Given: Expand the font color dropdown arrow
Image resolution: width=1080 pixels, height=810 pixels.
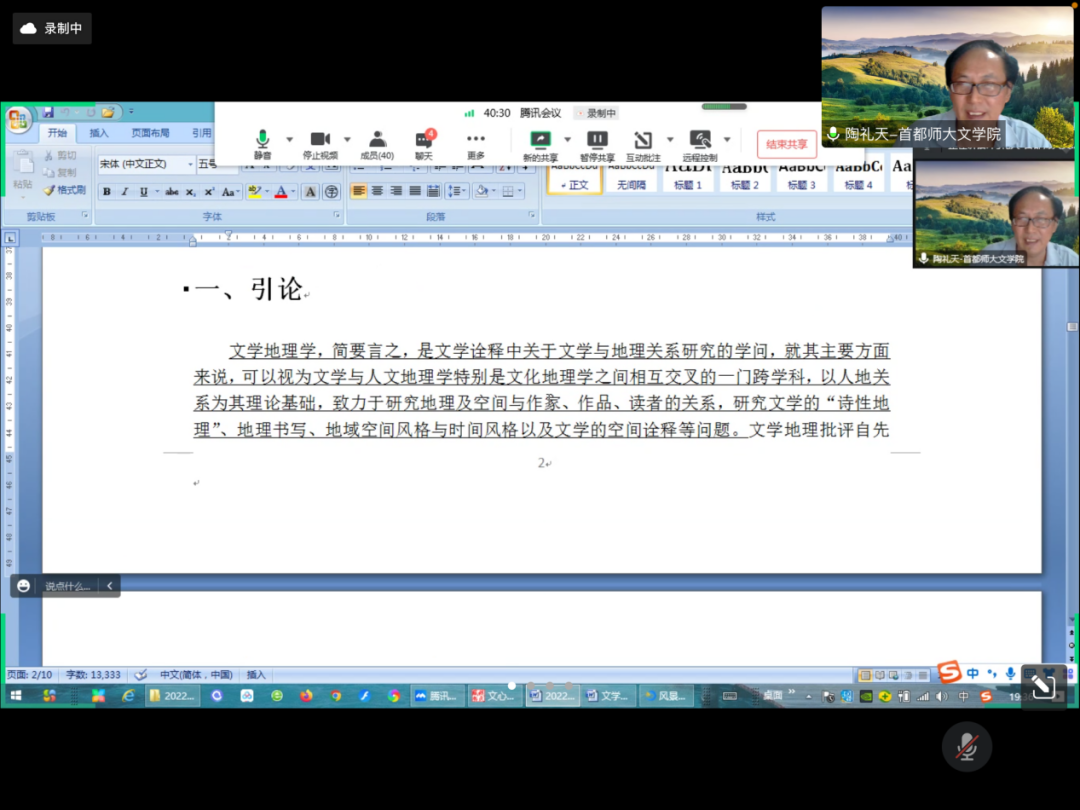Looking at the screenshot, I should (x=294, y=192).
